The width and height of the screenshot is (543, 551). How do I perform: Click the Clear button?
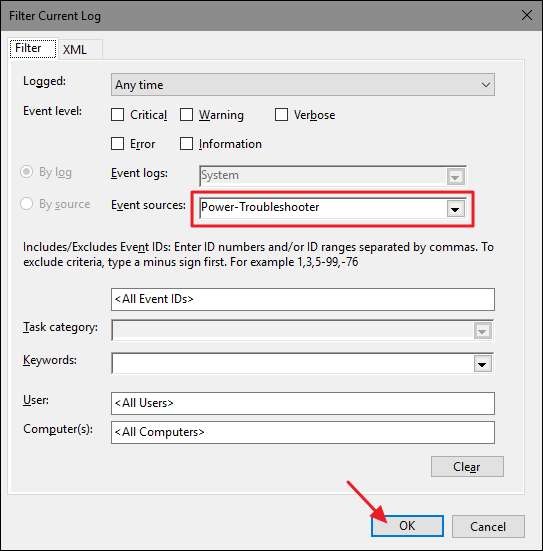[467, 467]
